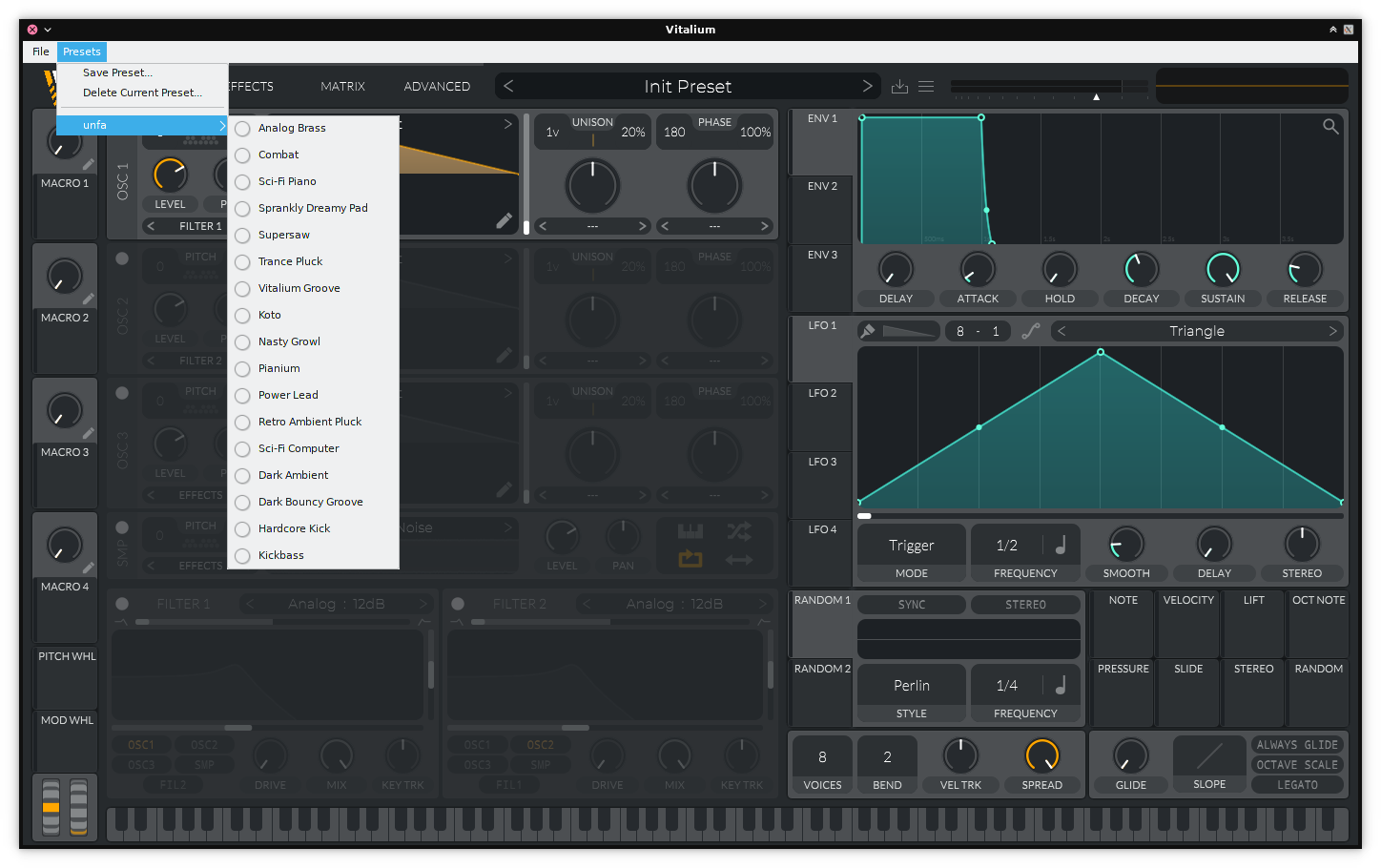Click the save preset export icon
The width and height of the screenshot is (1381, 868).
pos(899,87)
